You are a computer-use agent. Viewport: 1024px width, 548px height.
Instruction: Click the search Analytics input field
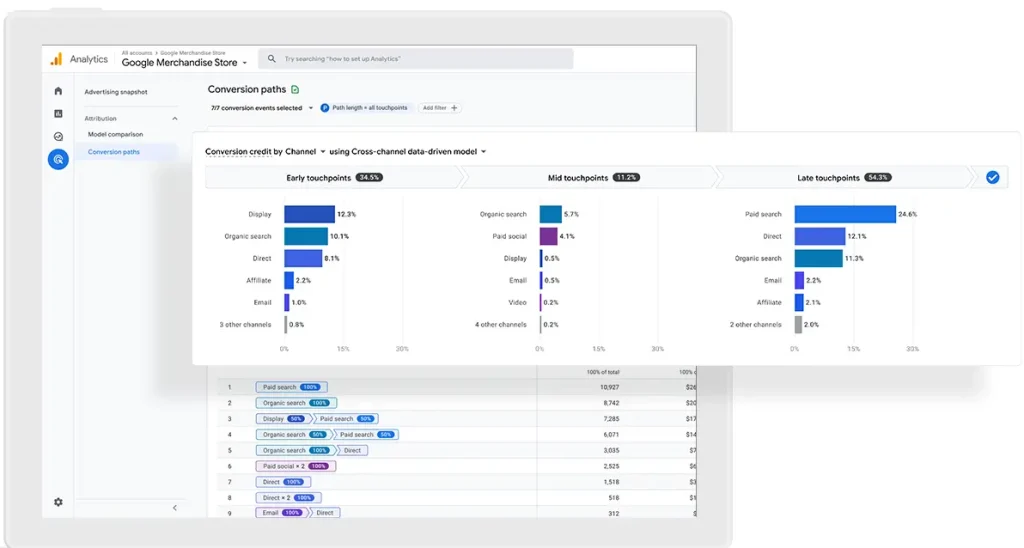tap(415, 59)
